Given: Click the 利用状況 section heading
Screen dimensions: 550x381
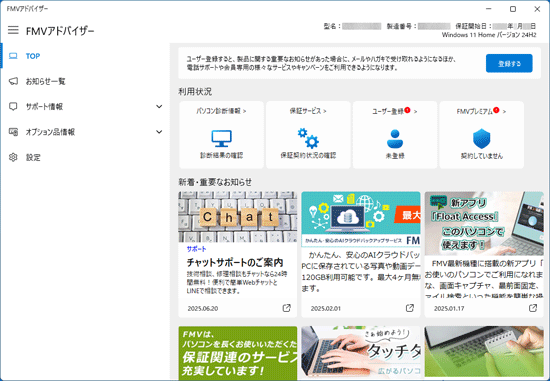Looking at the screenshot, I should pos(195,92).
